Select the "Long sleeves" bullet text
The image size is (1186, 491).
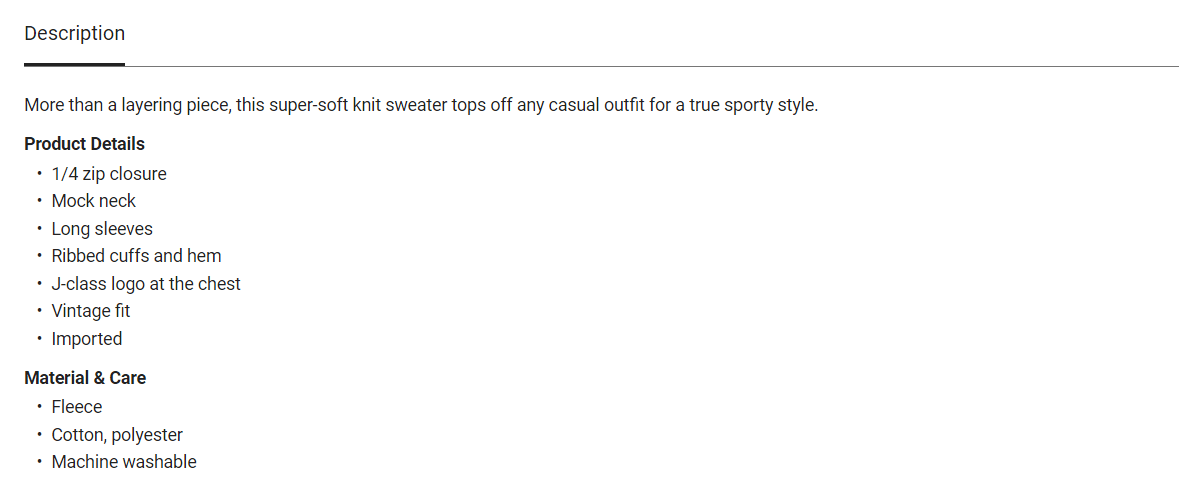(102, 229)
